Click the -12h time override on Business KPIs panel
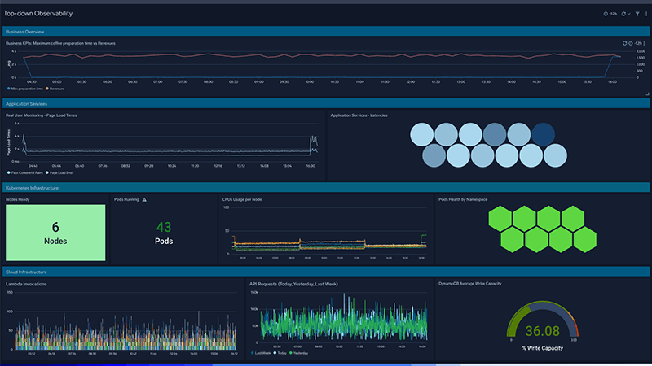 638,43
